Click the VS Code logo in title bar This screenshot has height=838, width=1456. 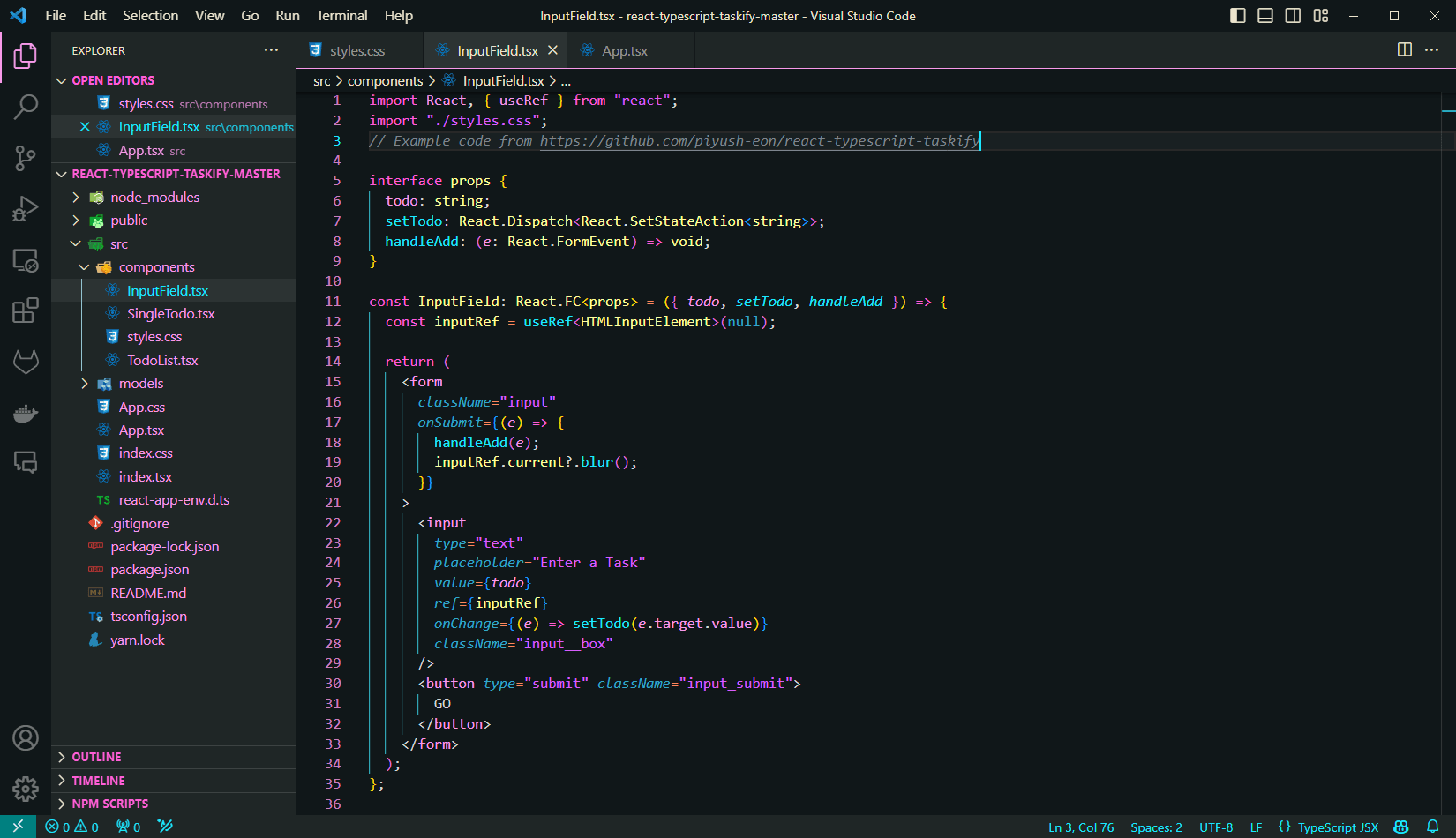point(19,16)
